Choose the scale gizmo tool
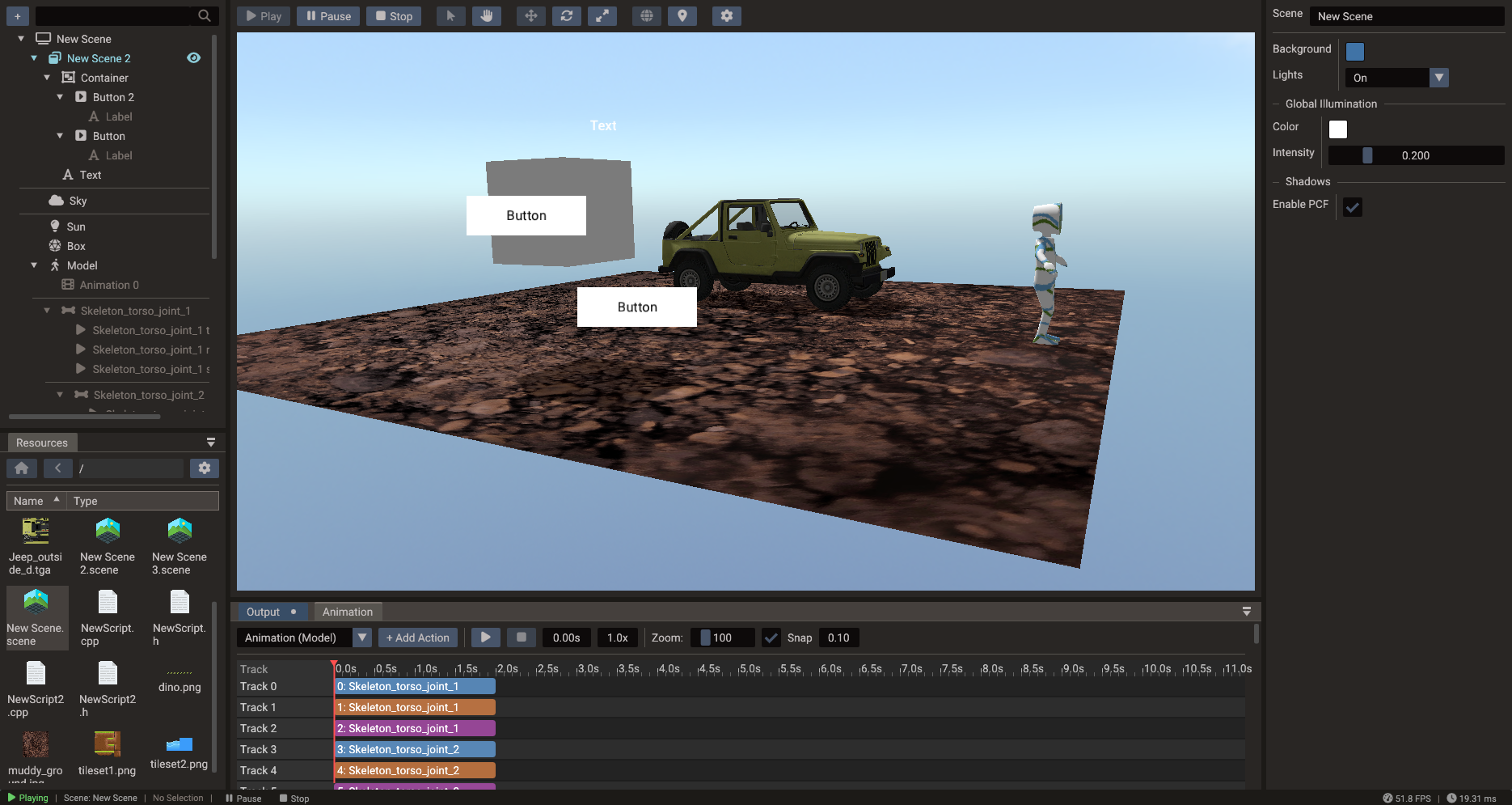 click(602, 16)
